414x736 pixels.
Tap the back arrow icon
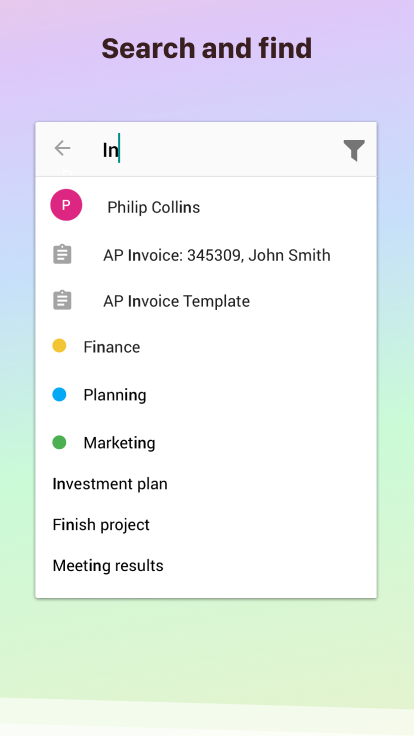[x=62, y=148]
